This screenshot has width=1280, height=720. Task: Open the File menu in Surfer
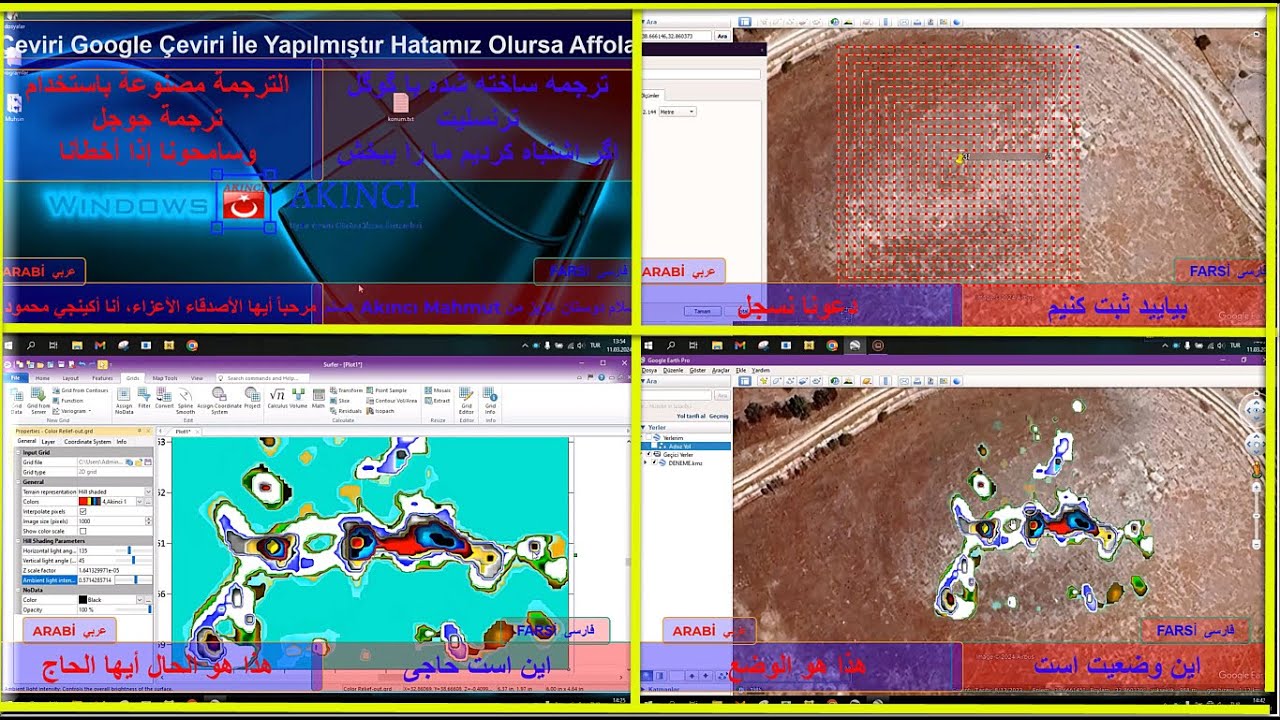point(15,378)
